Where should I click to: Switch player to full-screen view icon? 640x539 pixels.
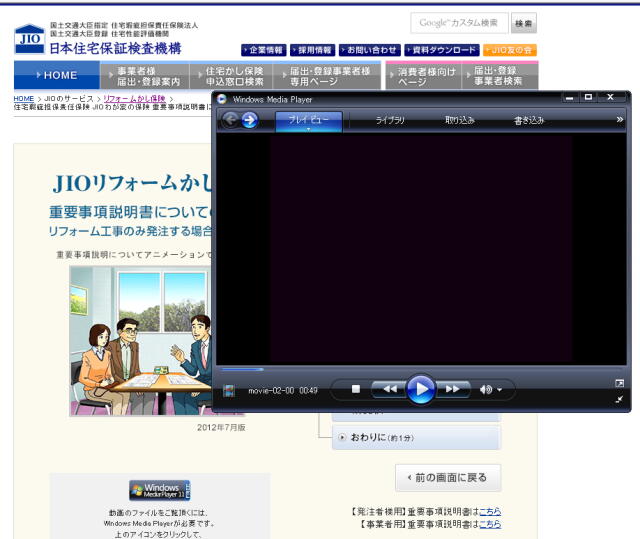[619, 383]
